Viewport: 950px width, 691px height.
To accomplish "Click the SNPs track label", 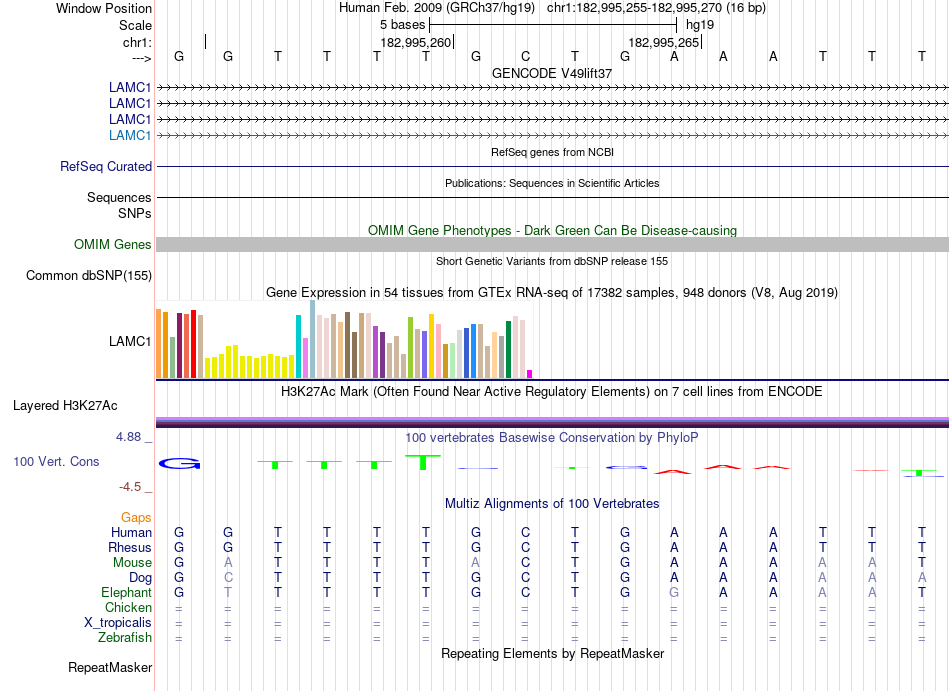I will click(x=135, y=213).
